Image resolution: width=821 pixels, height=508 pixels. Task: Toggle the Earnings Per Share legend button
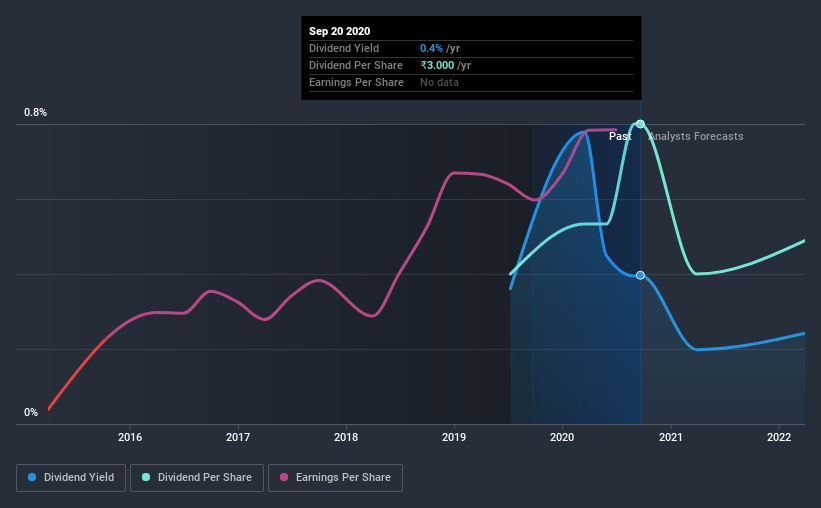coord(336,478)
